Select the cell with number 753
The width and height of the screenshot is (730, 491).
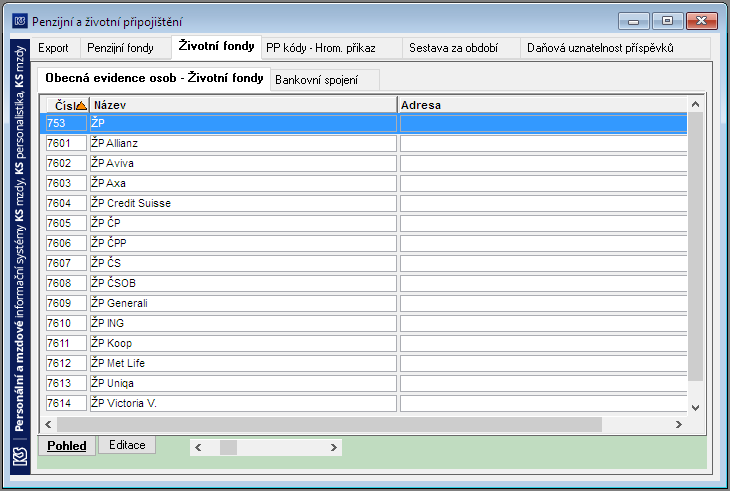(66, 123)
